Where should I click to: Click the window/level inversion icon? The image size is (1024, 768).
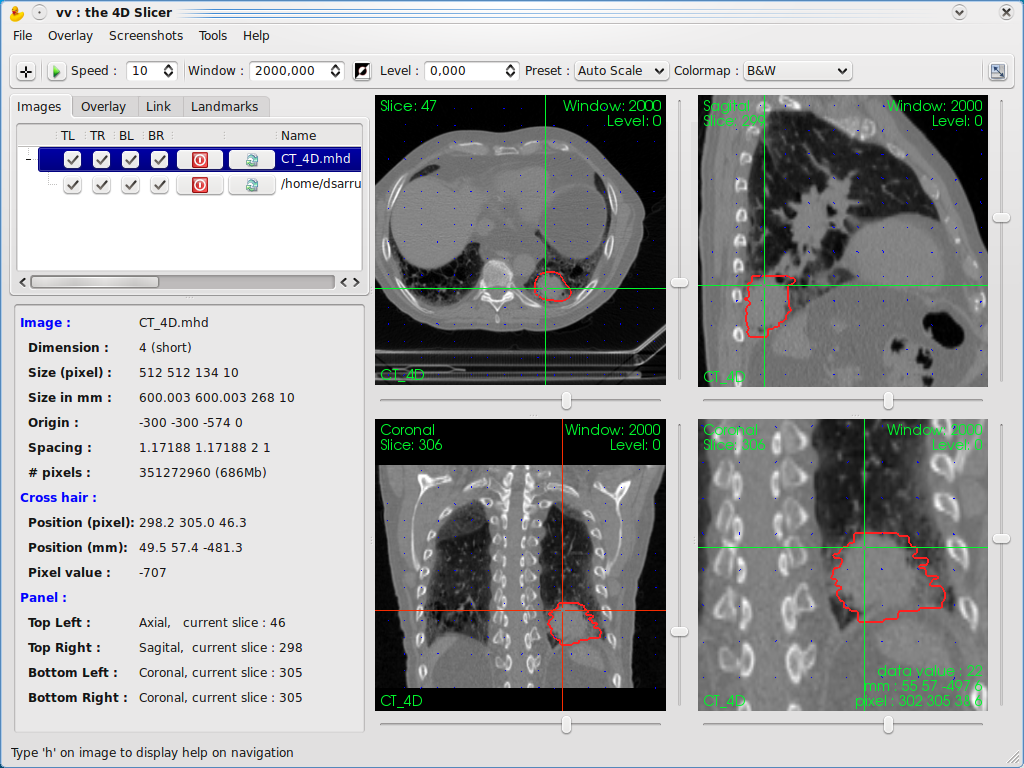point(362,71)
